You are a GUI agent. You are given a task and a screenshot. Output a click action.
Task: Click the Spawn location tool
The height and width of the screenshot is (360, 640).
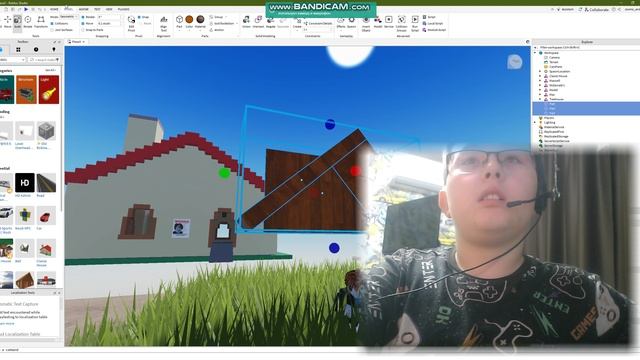pos(351,22)
